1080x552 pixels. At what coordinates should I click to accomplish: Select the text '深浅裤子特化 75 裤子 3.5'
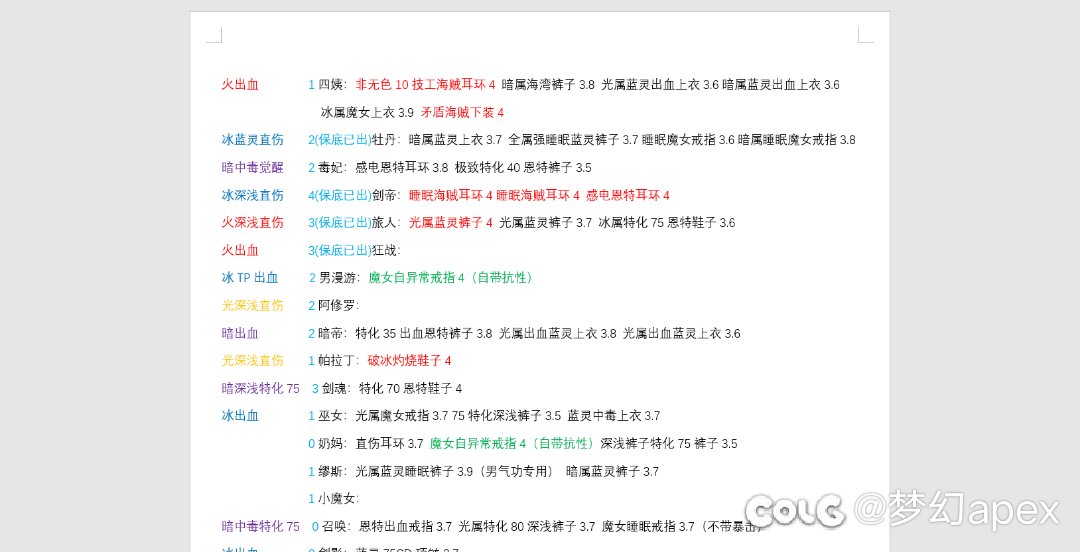pos(669,444)
